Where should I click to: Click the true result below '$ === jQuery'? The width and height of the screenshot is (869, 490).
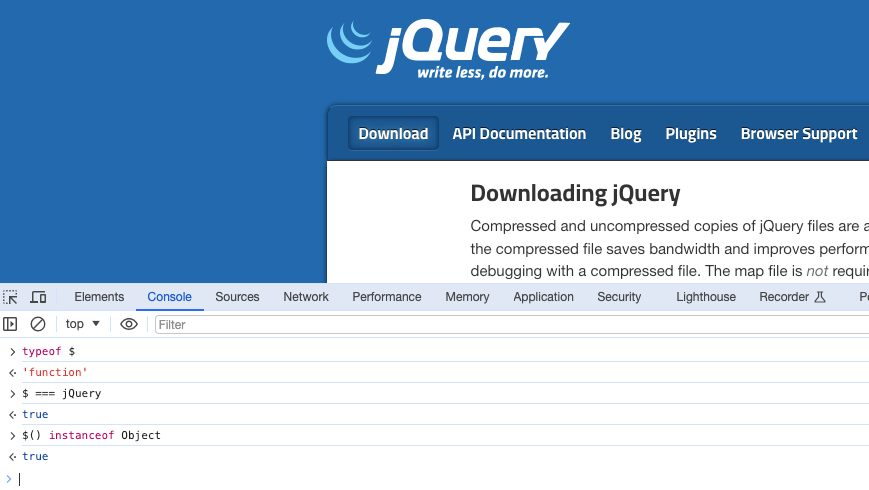coord(35,415)
